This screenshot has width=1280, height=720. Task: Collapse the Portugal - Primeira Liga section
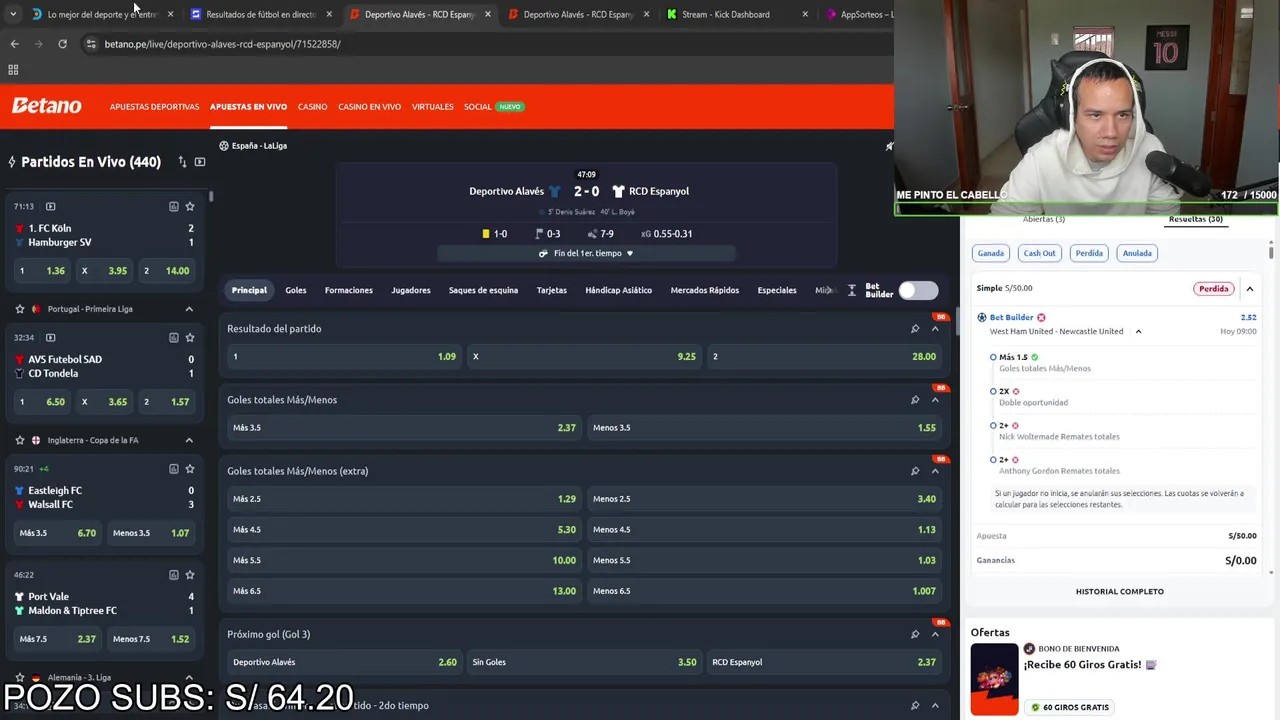tap(189, 309)
